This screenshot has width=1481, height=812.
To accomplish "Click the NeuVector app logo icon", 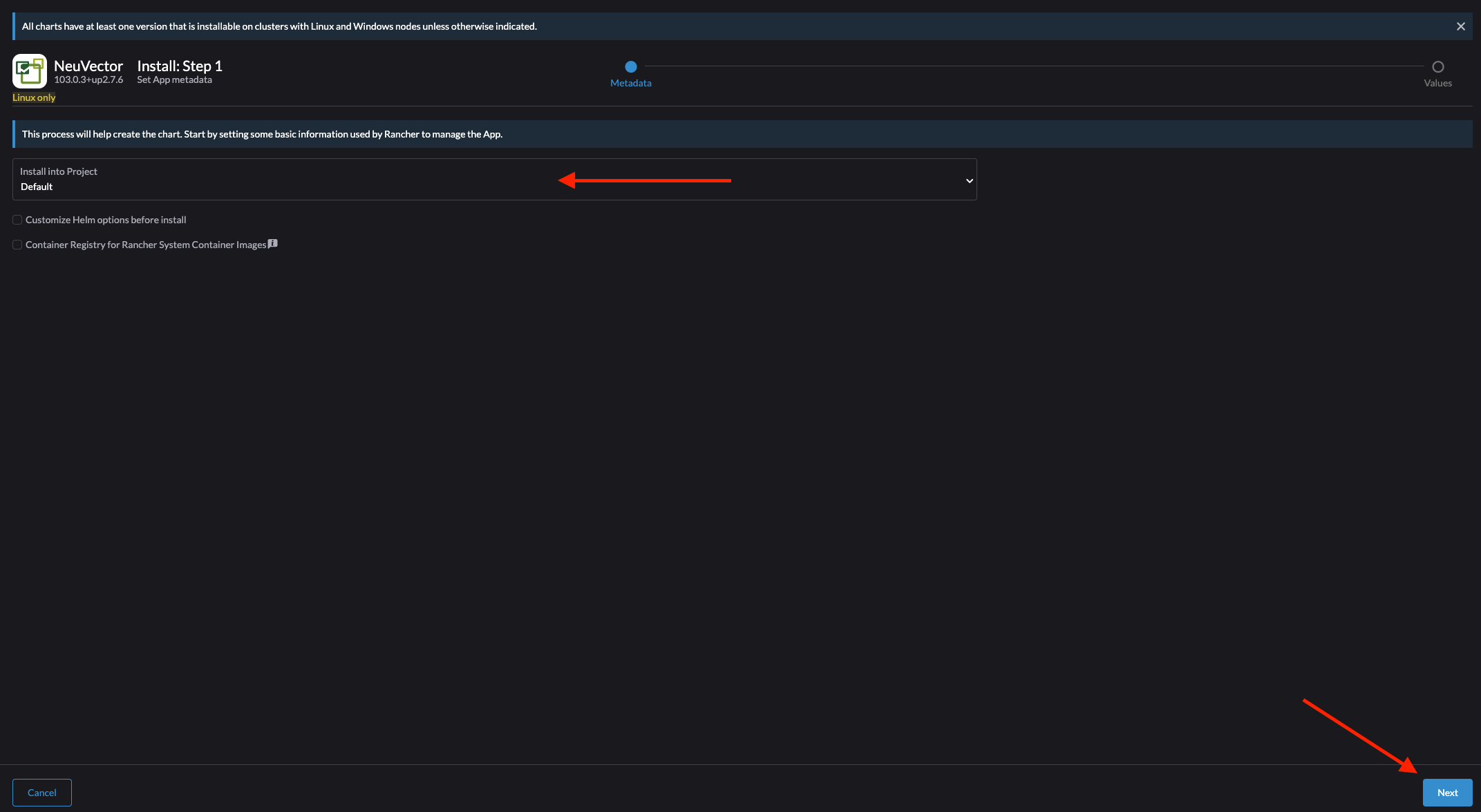I will (30, 71).
